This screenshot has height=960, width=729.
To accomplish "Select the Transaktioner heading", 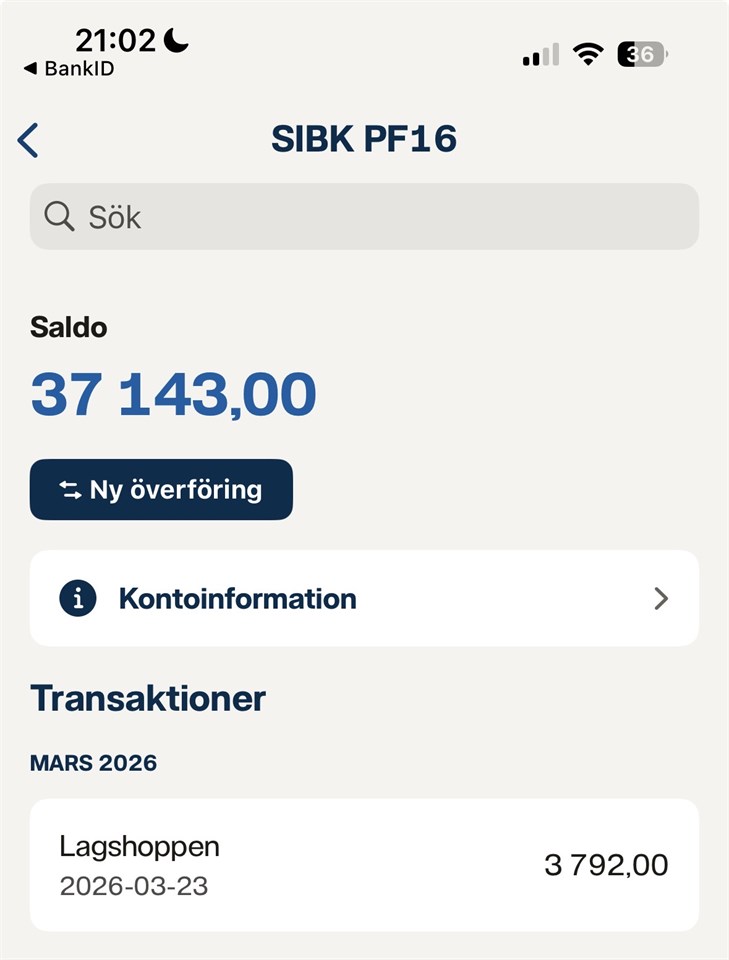I will [148, 698].
